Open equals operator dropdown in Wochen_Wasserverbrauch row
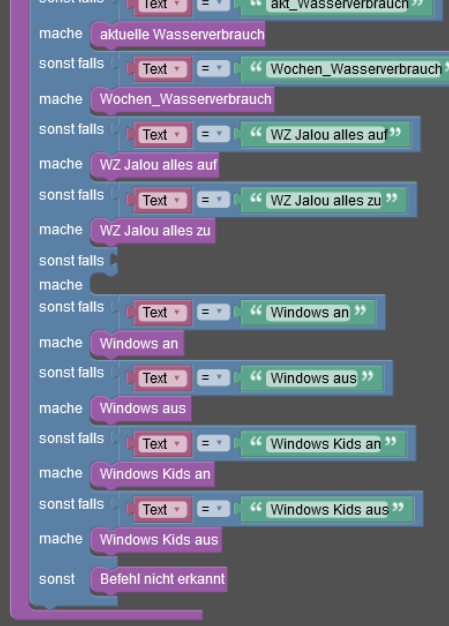The height and width of the screenshot is (626, 449). pos(213,69)
